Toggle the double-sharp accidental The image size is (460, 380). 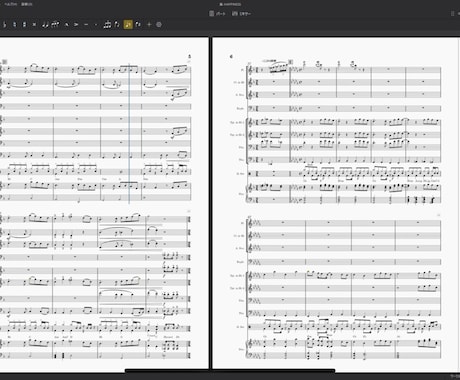click(x=34, y=24)
